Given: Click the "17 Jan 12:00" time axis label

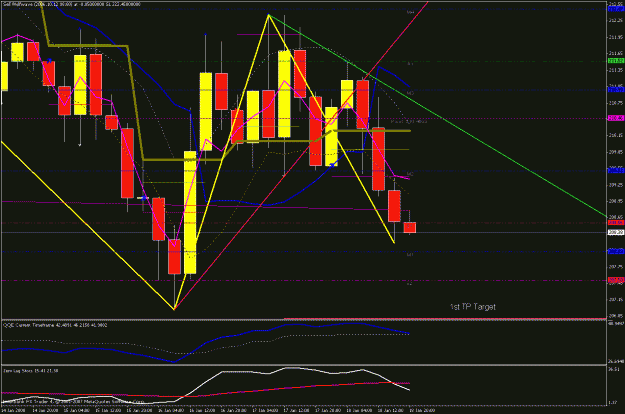Looking at the screenshot, I should tap(297, 410).
